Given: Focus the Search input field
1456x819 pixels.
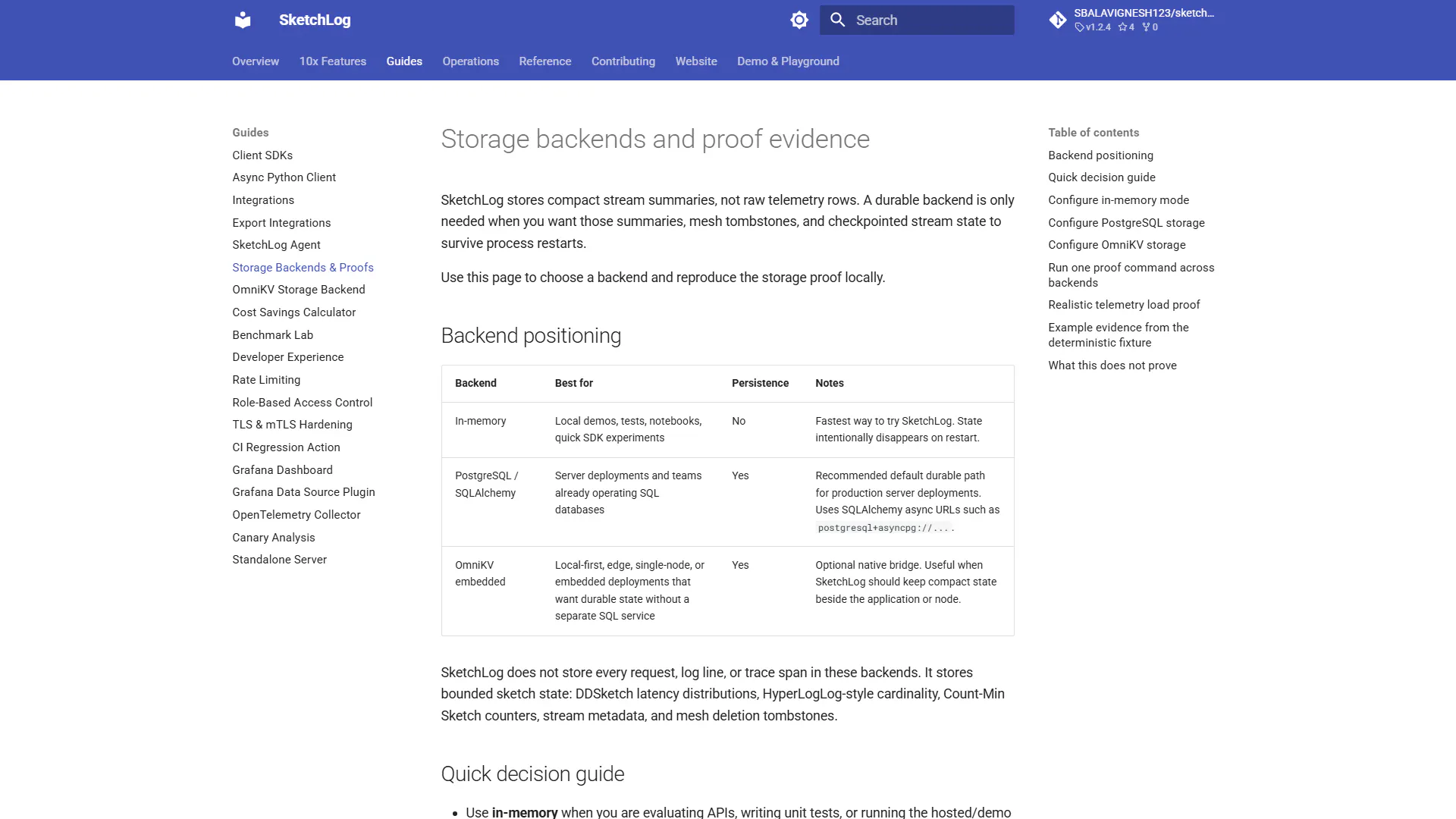Looking at the screenshot, I should 917,20.
